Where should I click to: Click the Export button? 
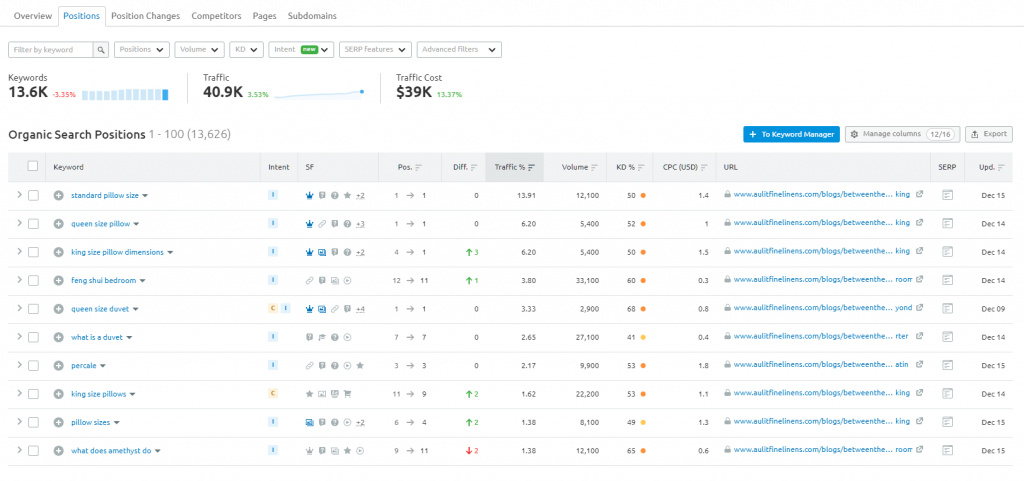click(x=989, y=134)
